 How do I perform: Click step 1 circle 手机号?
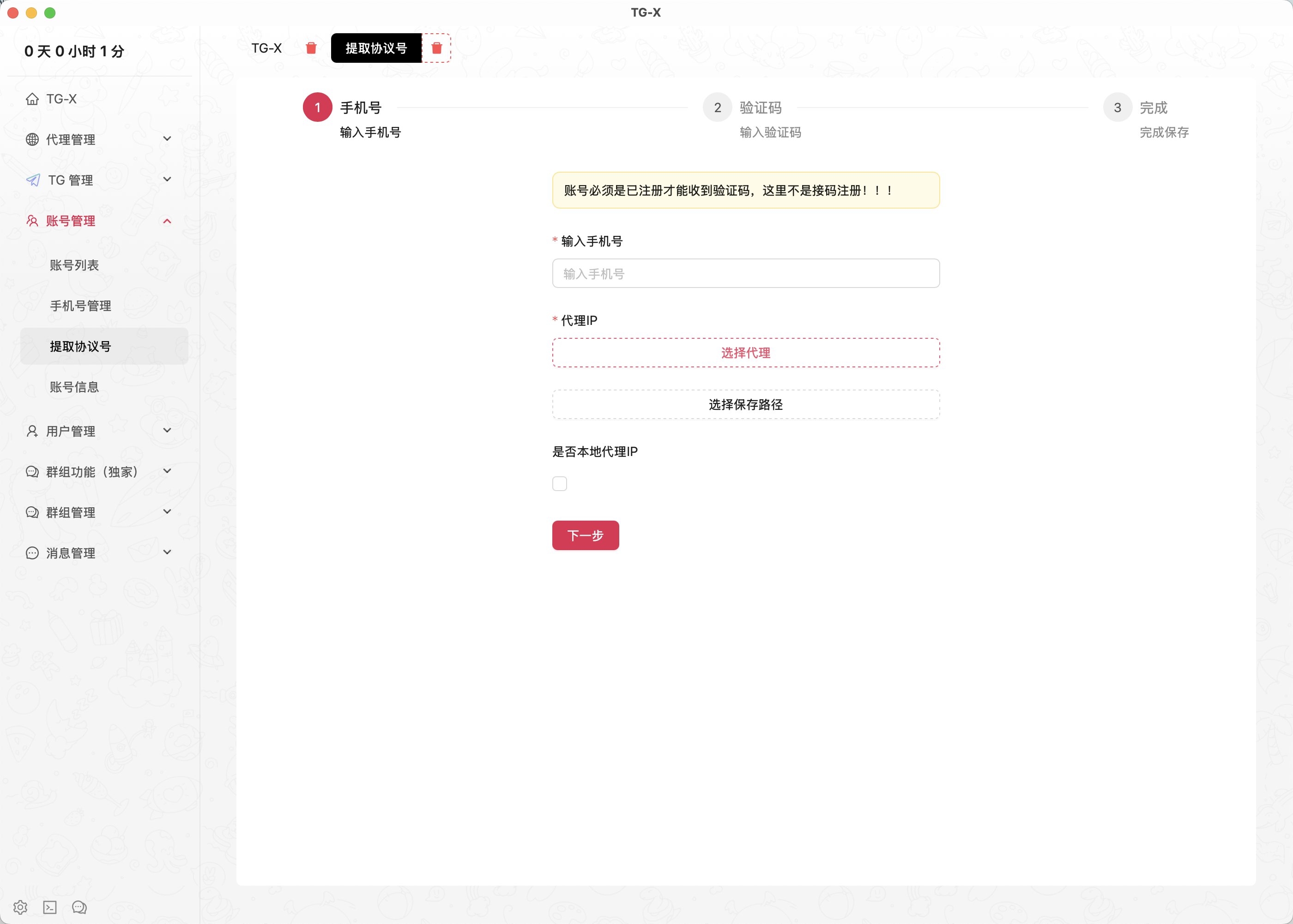pos(318,107)
